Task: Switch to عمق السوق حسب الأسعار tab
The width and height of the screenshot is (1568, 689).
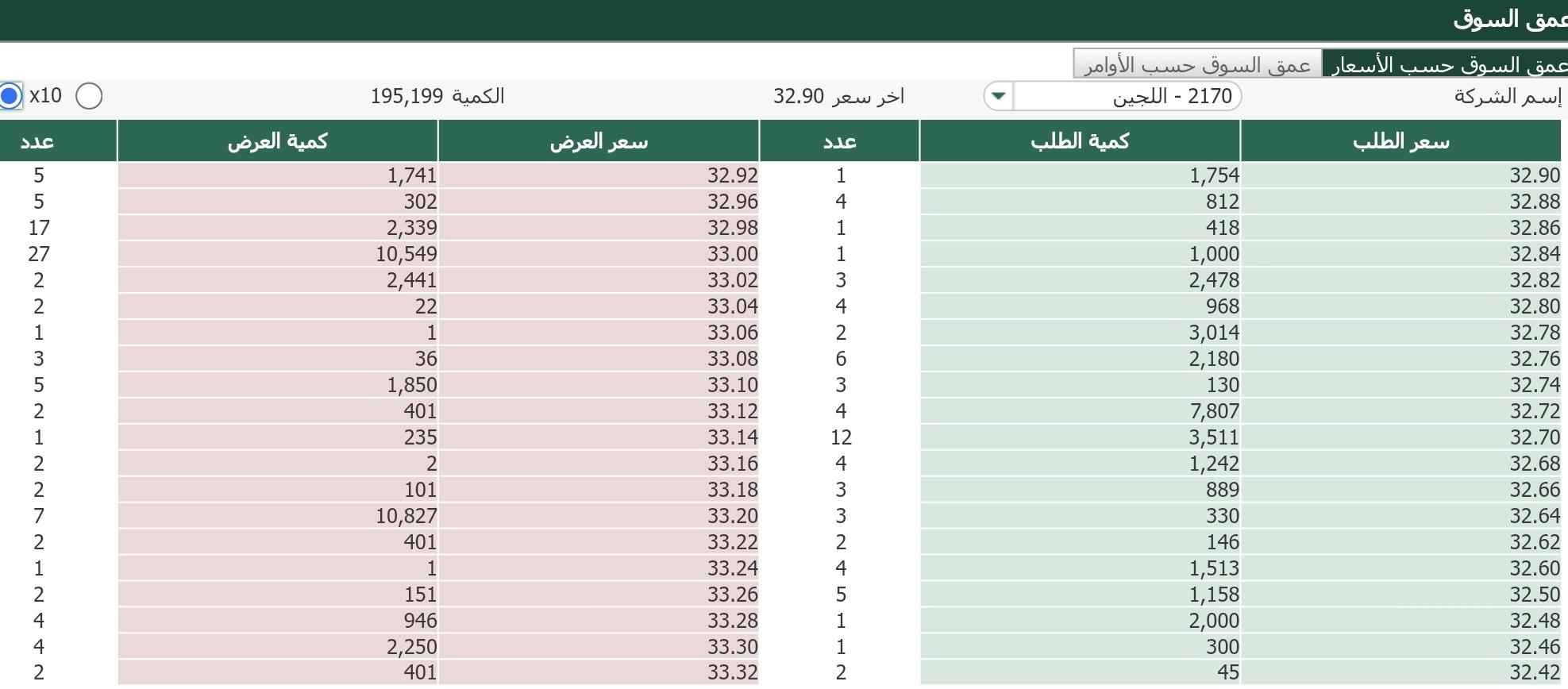Action: [x=1447, y=64]
